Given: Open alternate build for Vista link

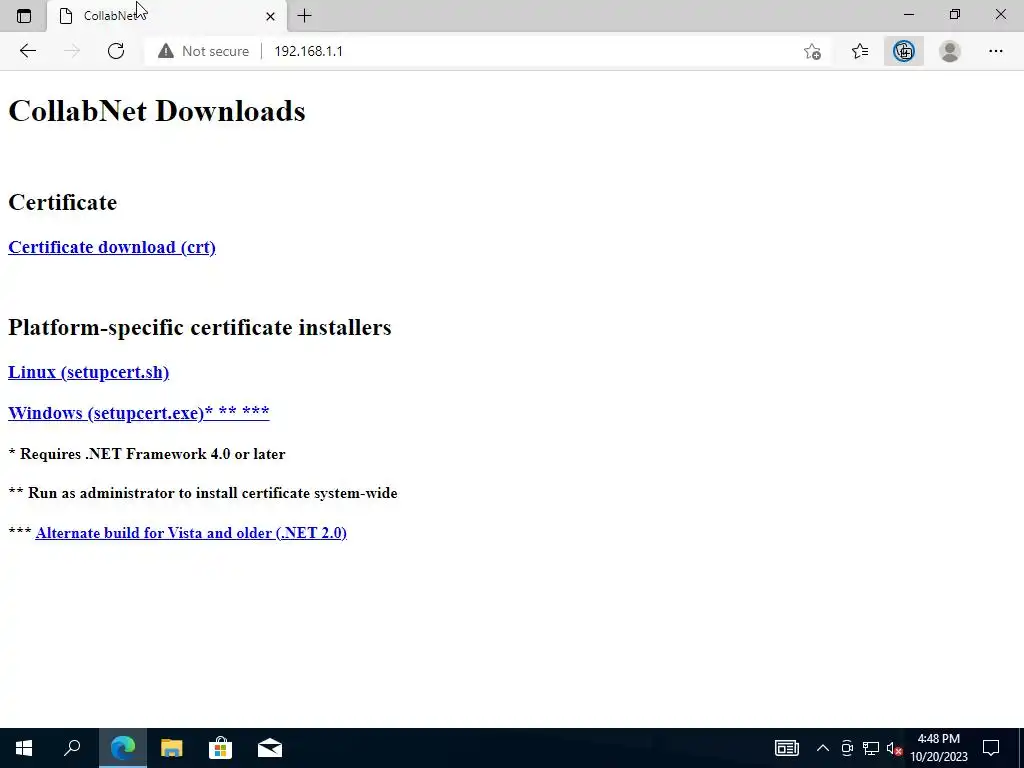Looking at the screenshot, I should tap(191, 533).
